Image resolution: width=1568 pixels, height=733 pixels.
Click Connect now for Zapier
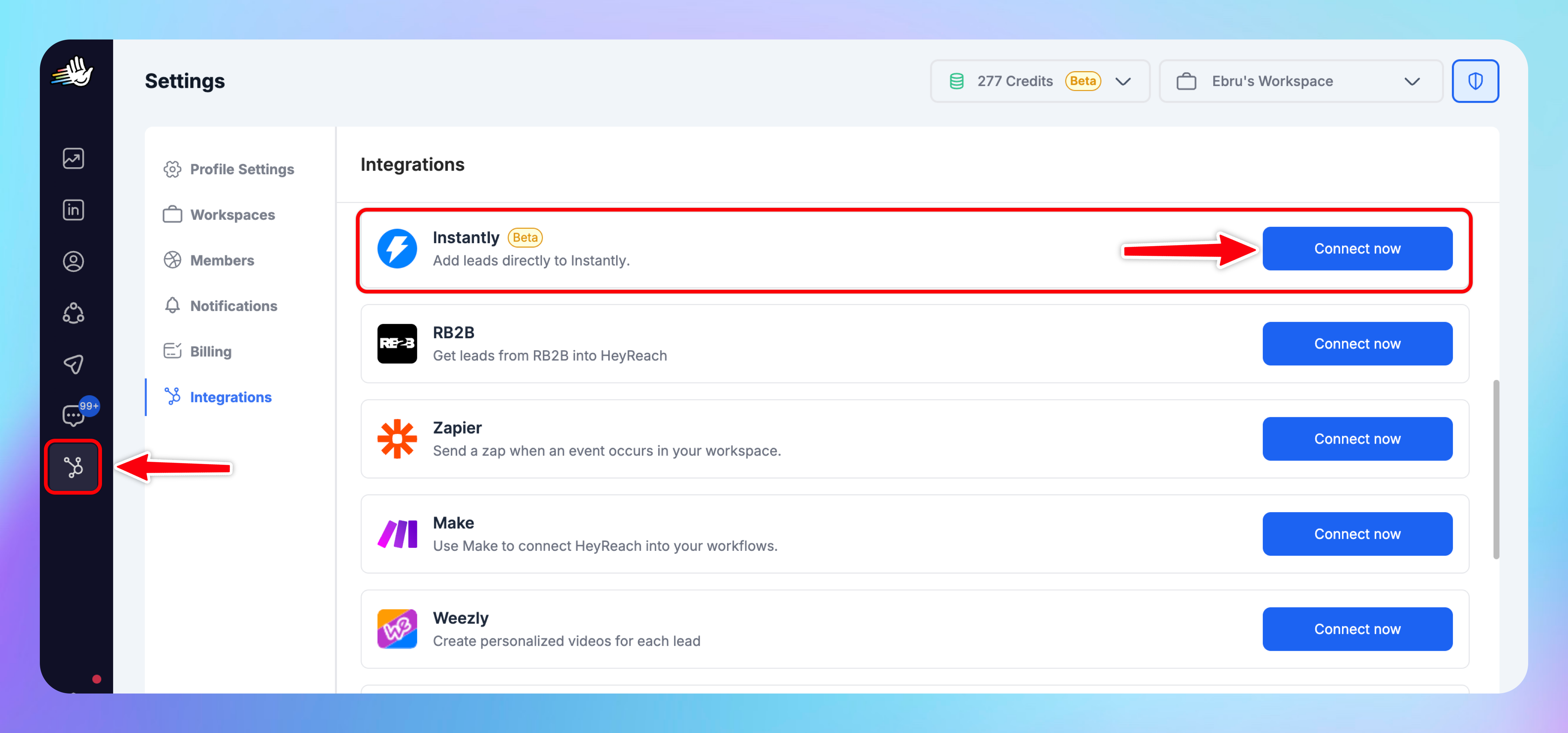click(1357, 439)
